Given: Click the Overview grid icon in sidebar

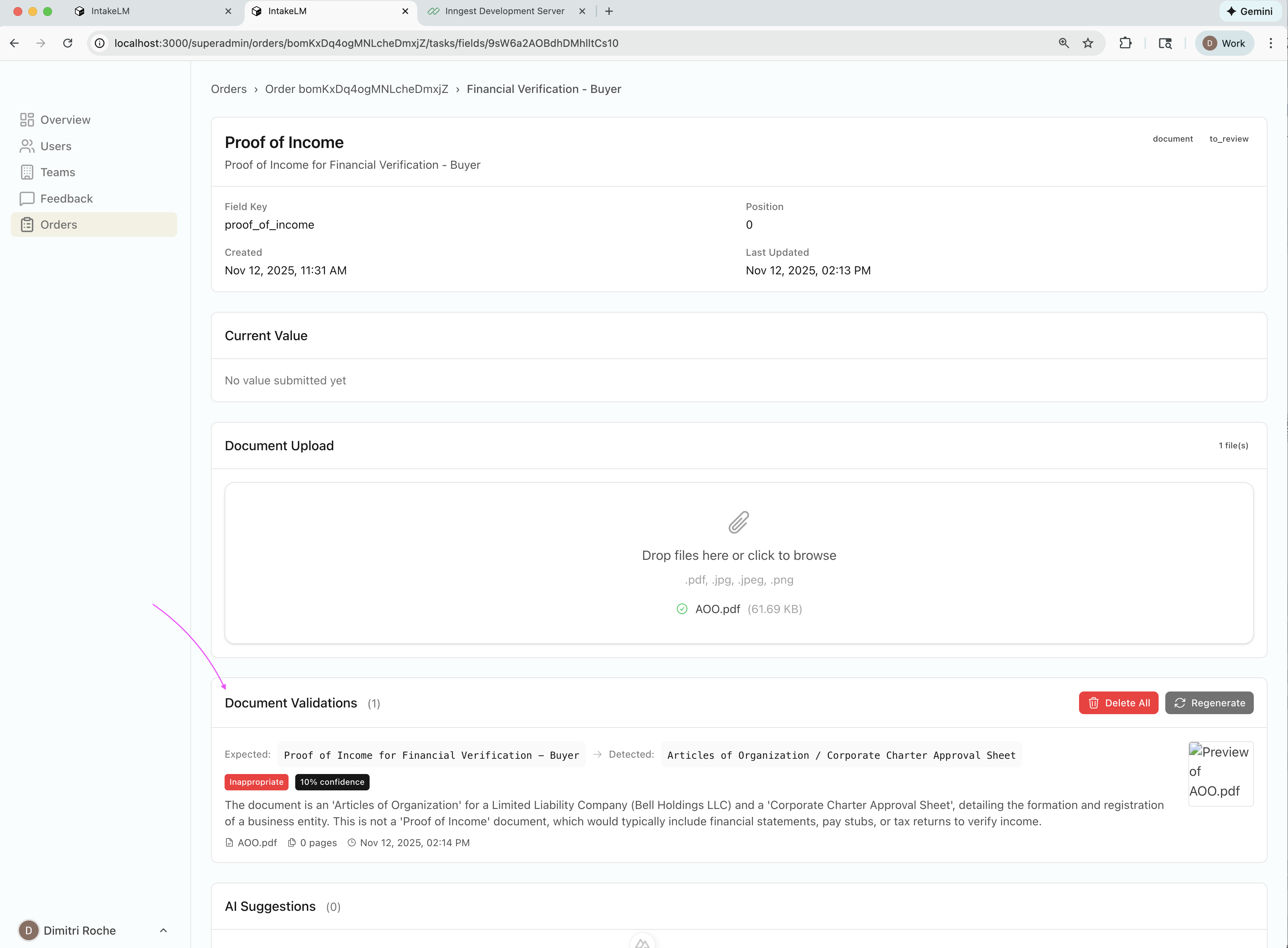Looking at the screenshot, I should click(x=27, y=119).
